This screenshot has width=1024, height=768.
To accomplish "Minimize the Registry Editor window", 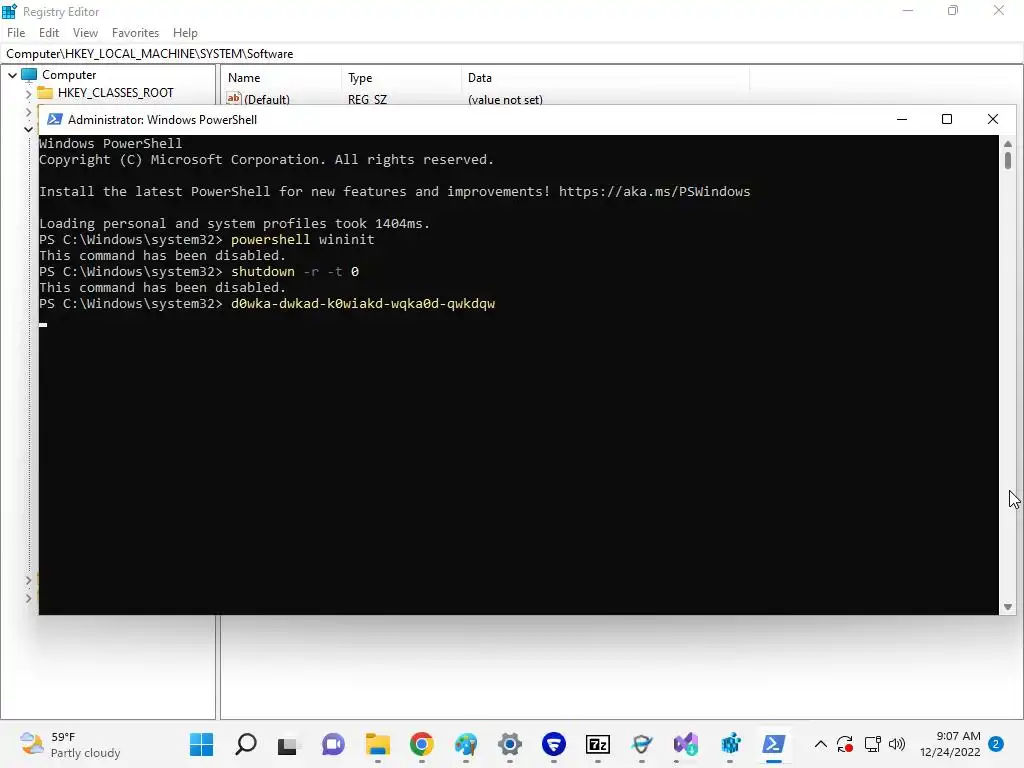I will (x=907, y=11).
